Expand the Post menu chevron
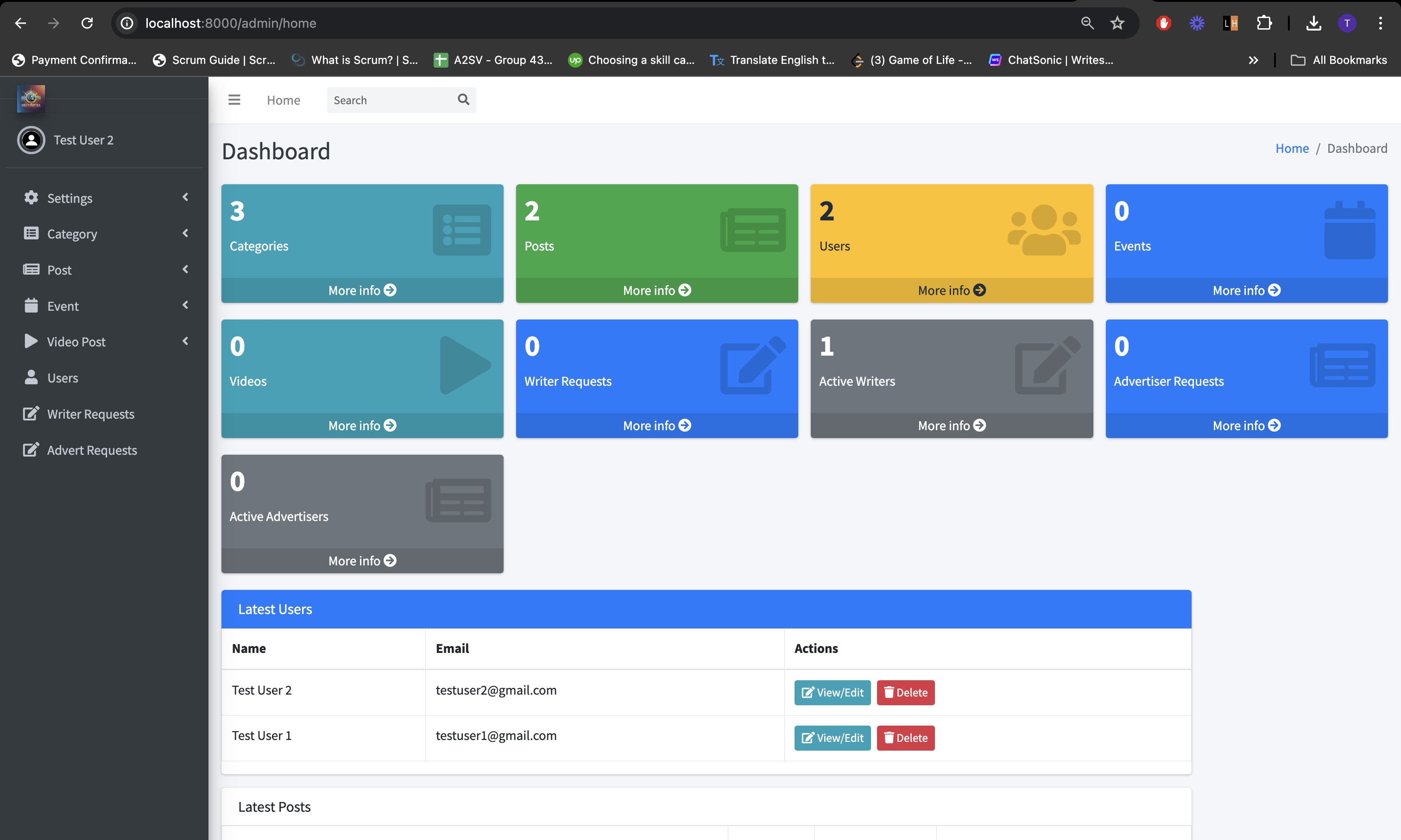This screenshot has height=840, width=1401. click(x=185, y=270)
